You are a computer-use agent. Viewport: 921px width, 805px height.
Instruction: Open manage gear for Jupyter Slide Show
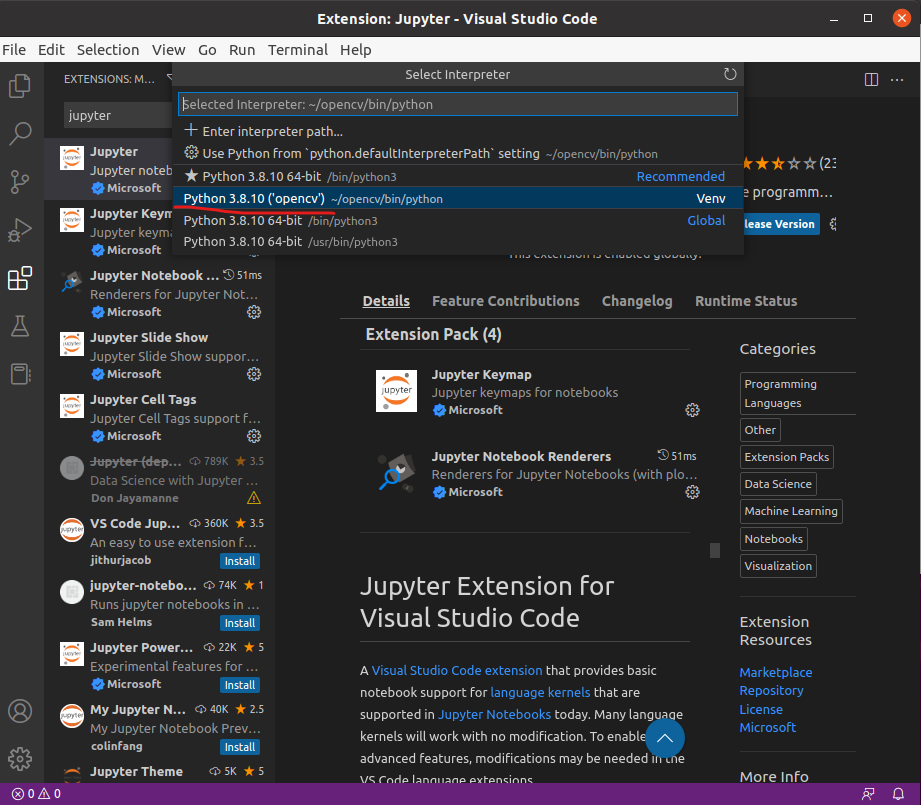[x=254, y=374]
